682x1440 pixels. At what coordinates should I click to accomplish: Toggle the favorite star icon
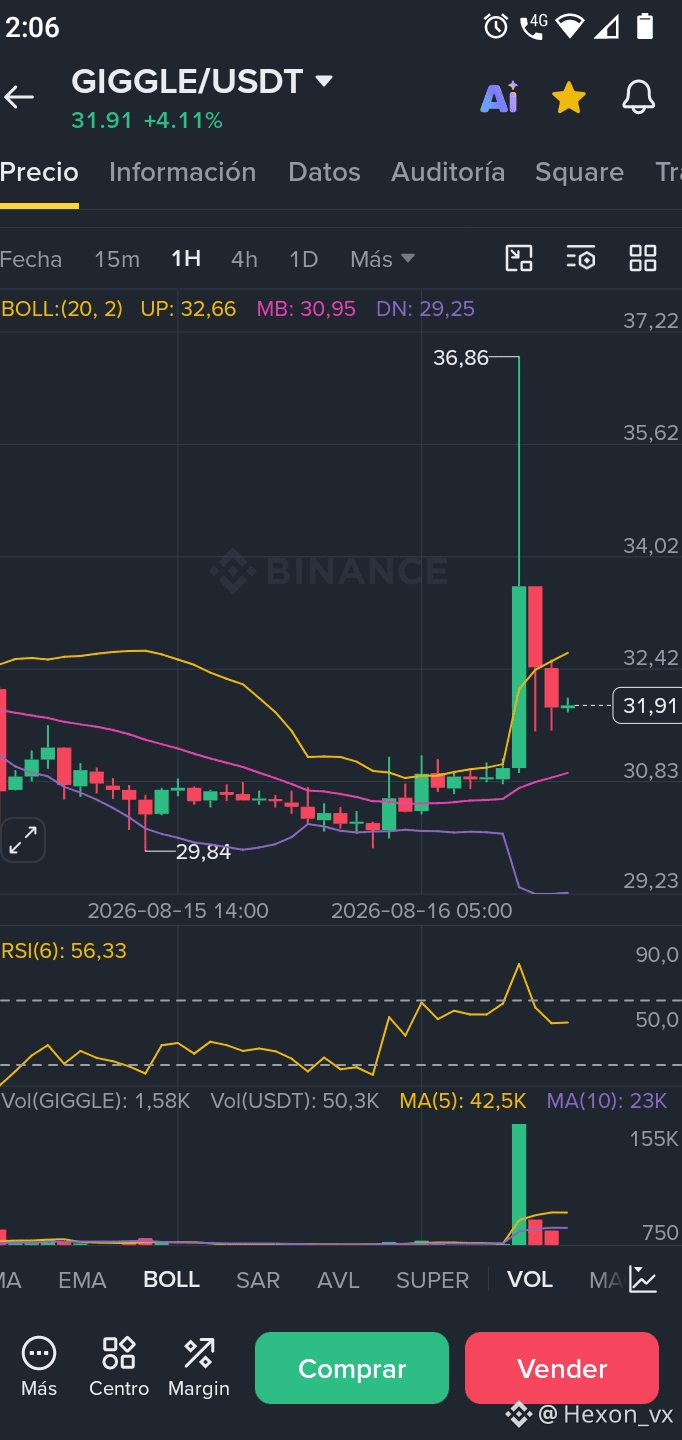coord(569,97)
